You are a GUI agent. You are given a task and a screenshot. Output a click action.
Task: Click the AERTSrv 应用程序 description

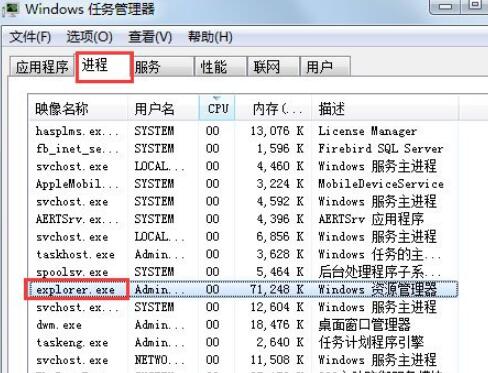tap(371, 219)
